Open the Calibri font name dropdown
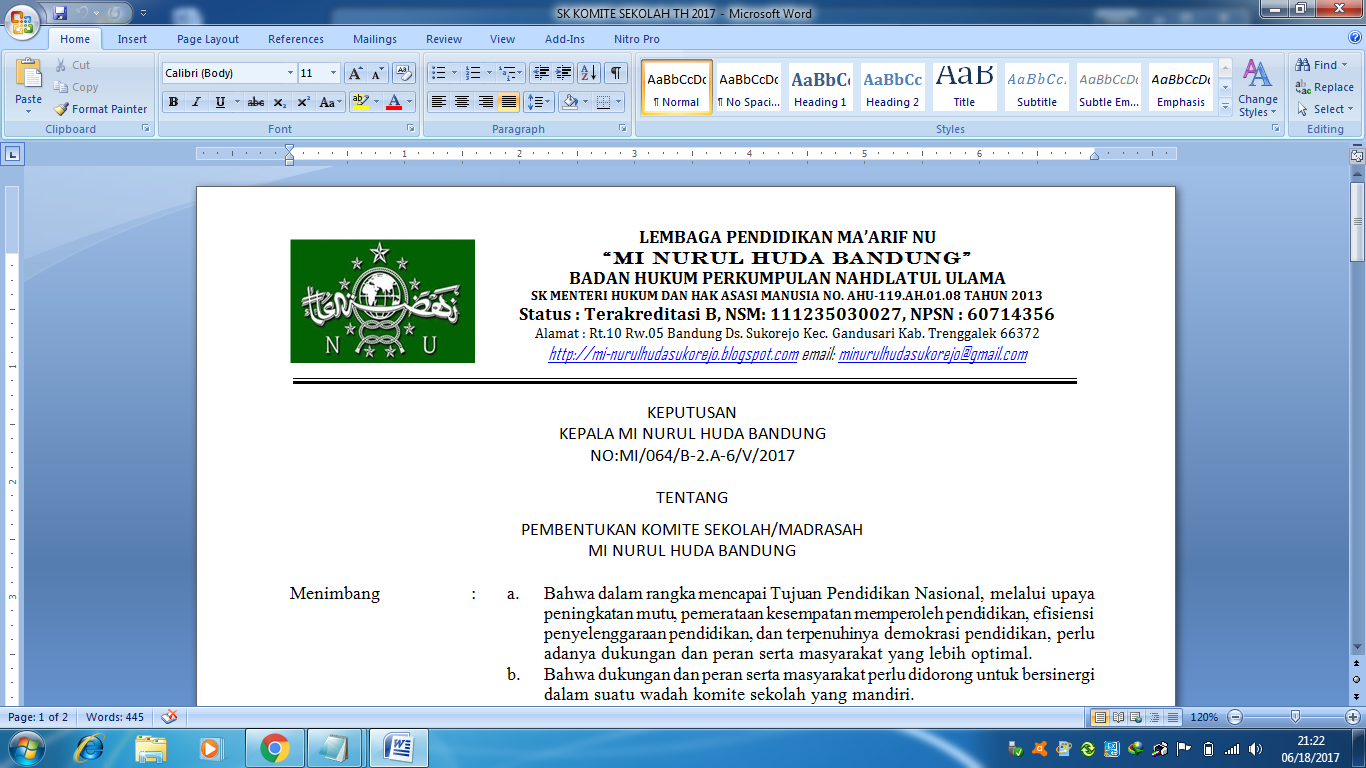 coord(290,73)
